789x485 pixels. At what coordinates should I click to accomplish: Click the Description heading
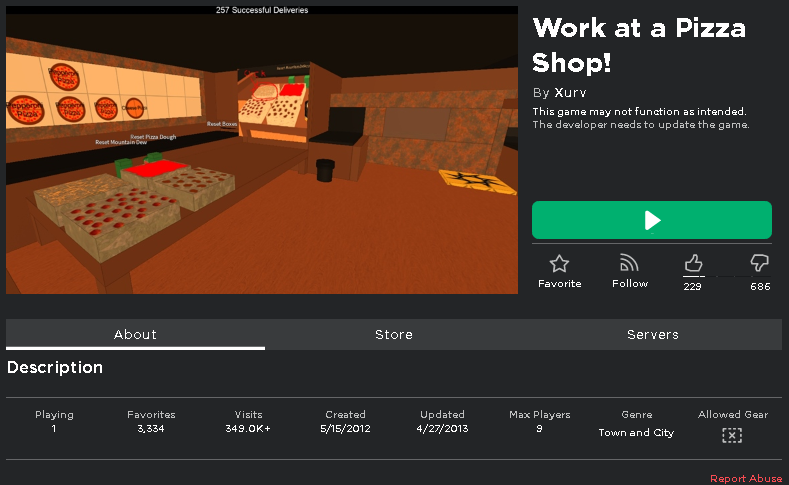55,368
